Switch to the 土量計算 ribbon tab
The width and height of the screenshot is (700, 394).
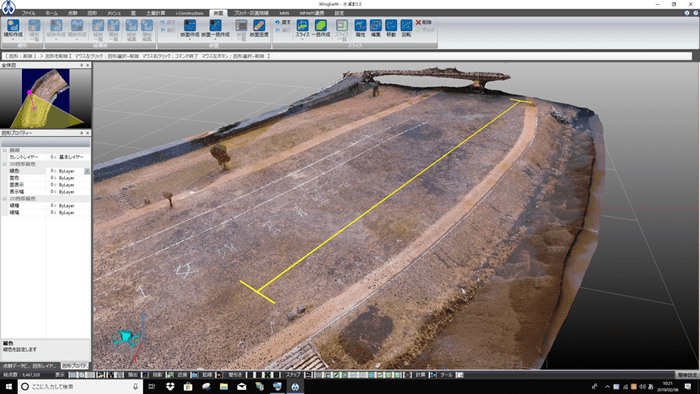pyautogui.click(x=155, y=13)
